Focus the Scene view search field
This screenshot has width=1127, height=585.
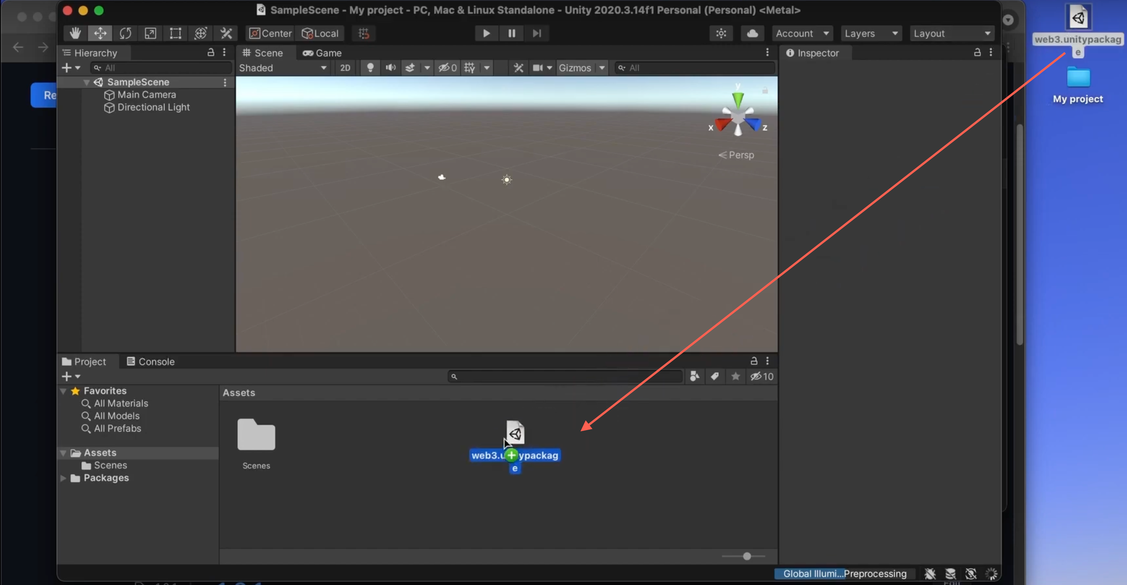click(x=695, y=68)
